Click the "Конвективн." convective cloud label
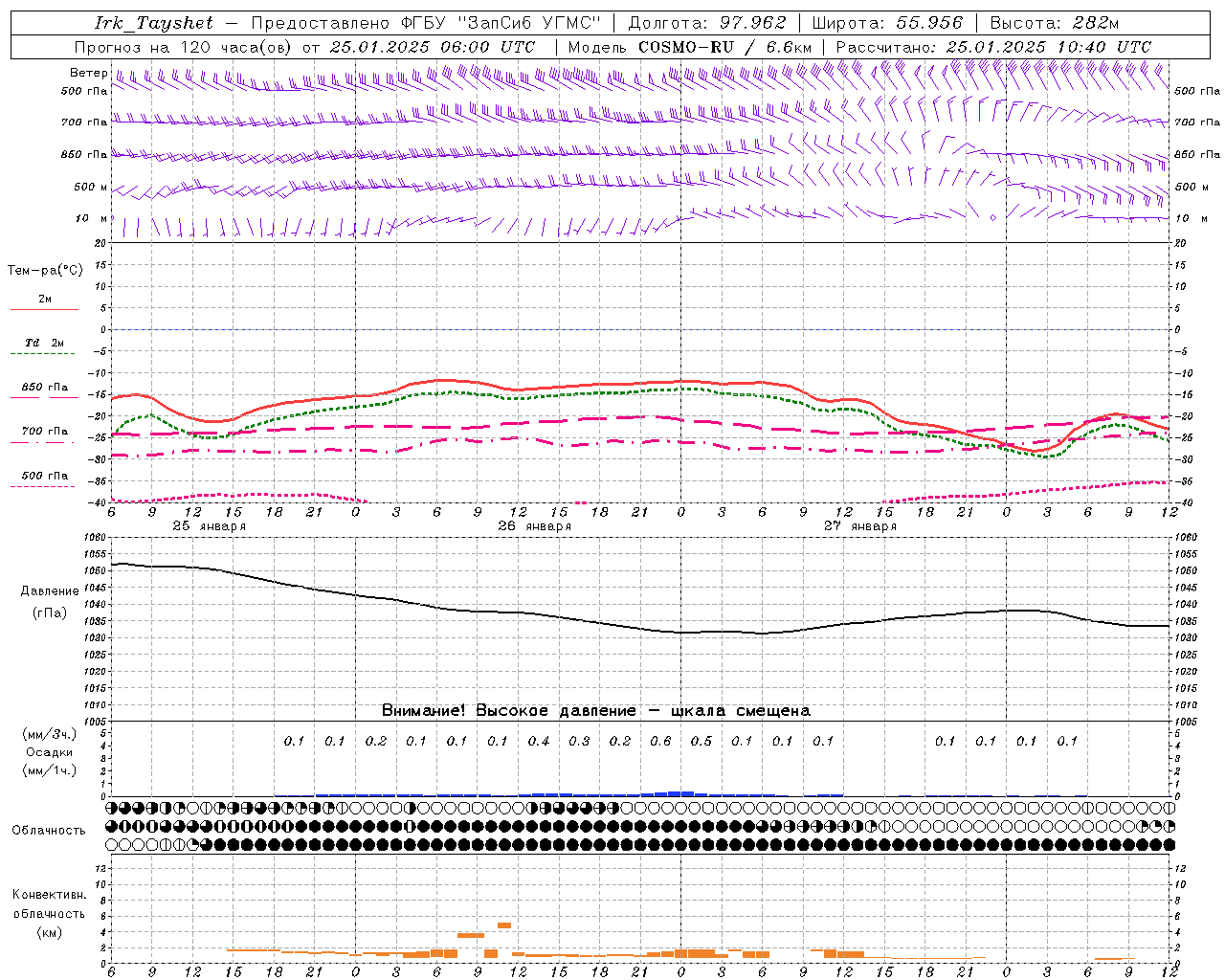This screenshot has height=980, width=1225. tap(49, 895)
